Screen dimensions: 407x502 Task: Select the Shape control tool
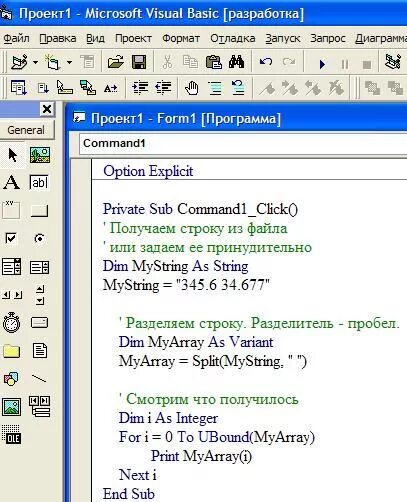pyautogui.click(x=11, y=379)
